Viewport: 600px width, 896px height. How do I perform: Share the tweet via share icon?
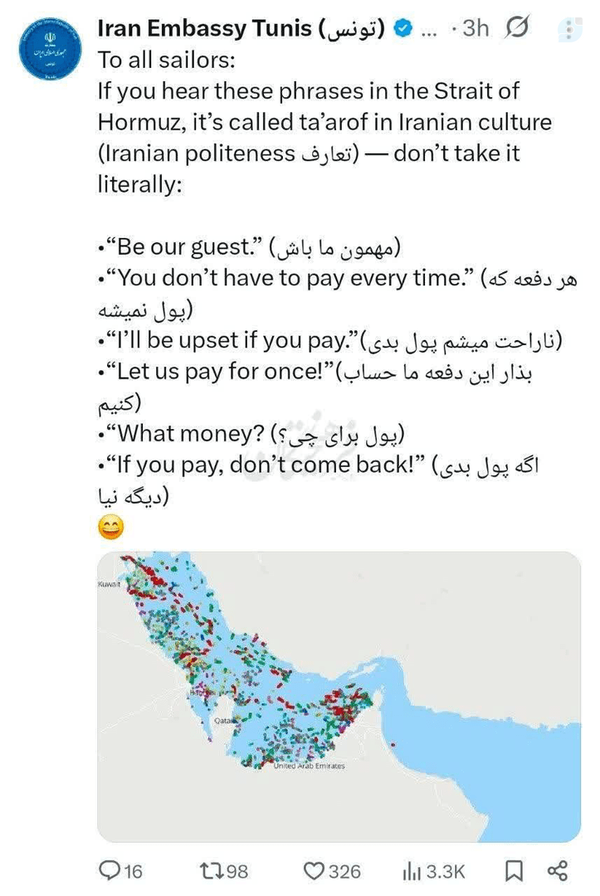(557, 871)
